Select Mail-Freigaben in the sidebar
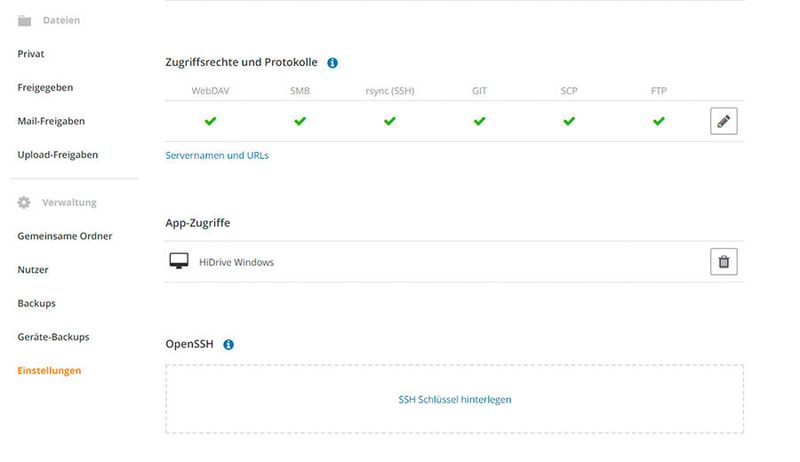800x462 pixels. click(x=51, y=121)
